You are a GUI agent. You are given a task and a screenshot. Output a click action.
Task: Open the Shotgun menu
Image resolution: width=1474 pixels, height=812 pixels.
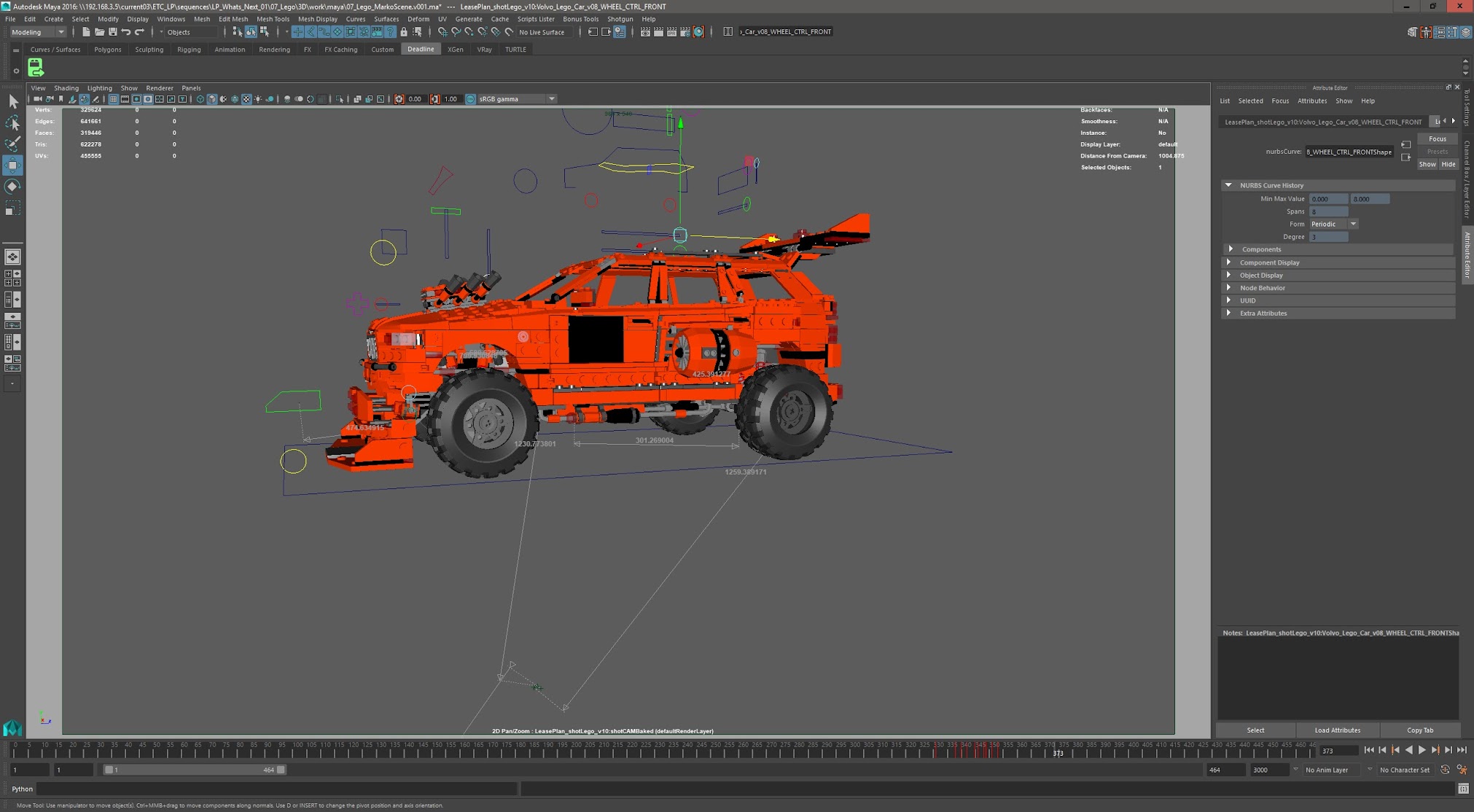coord(620,19)
